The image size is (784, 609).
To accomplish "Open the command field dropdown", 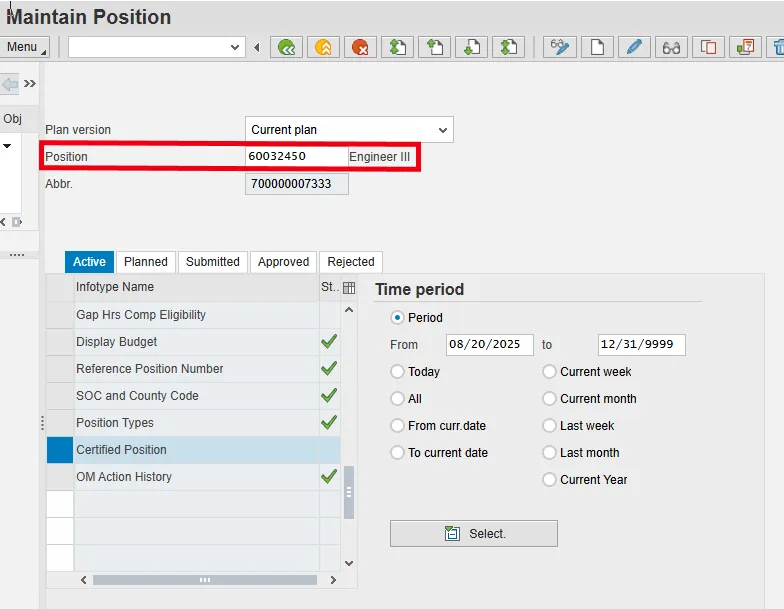I will tap(234, 48).
